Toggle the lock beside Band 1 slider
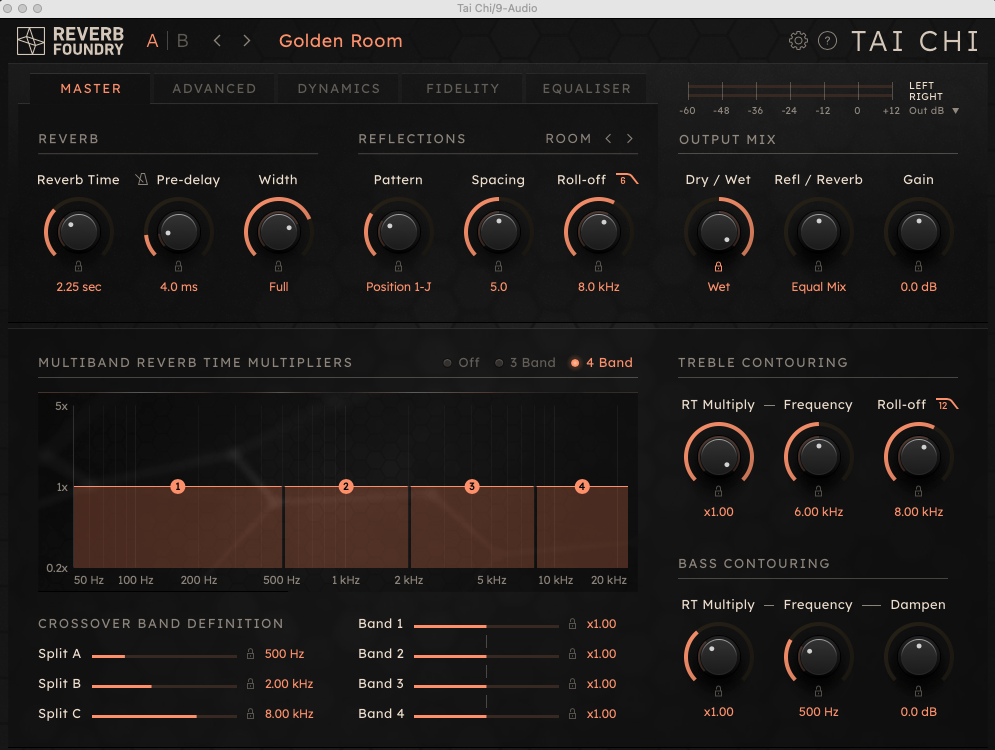The width and height of the screenshot is (995, 750). (572, 624)
